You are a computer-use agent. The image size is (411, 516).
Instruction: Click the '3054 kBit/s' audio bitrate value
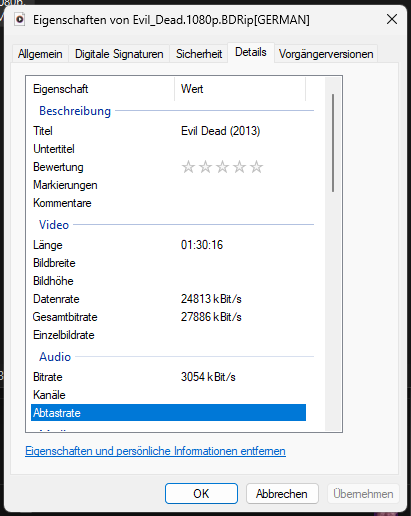[208, 377]
